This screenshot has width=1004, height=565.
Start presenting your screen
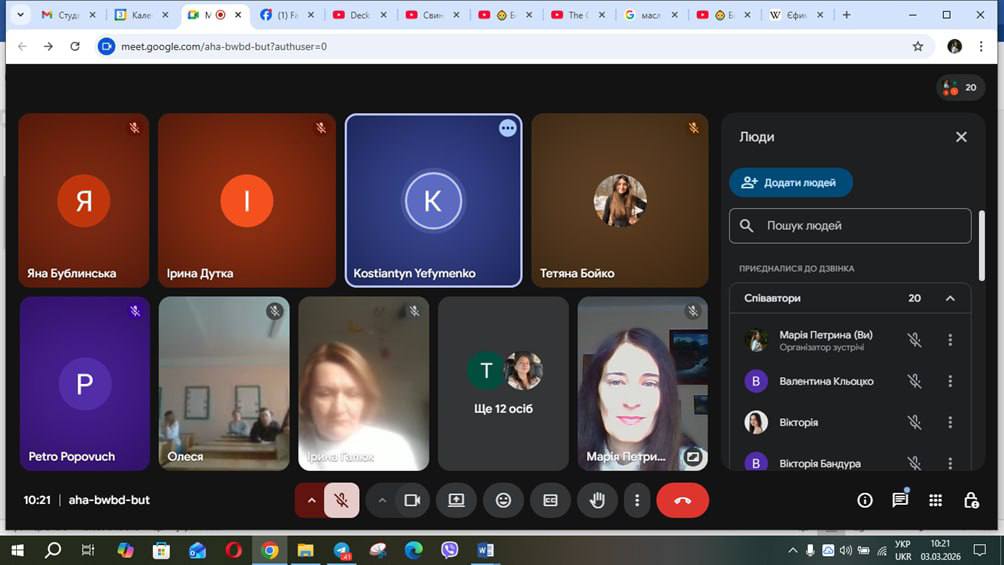click(x=456, y=500)
